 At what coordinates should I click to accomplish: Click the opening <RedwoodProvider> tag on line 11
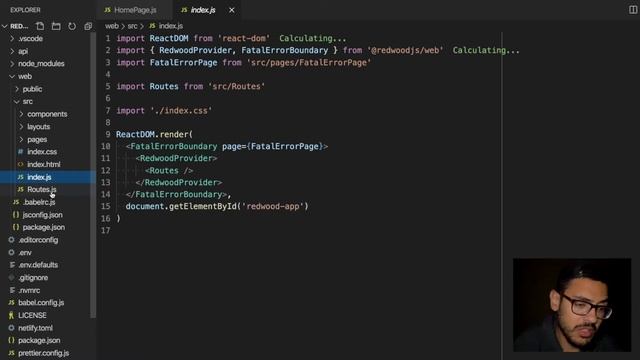click(x=176, y=158)
